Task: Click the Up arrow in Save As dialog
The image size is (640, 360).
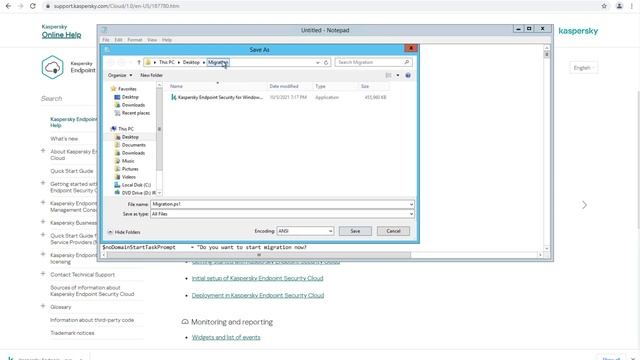Action: pyautogui.click(x=139, y=62)
